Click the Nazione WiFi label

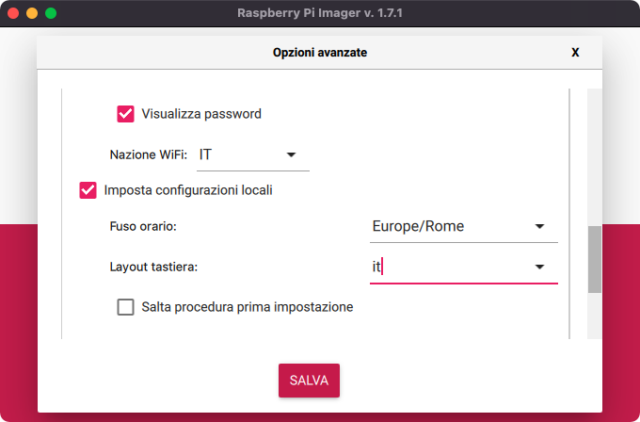tap(148, 155)
